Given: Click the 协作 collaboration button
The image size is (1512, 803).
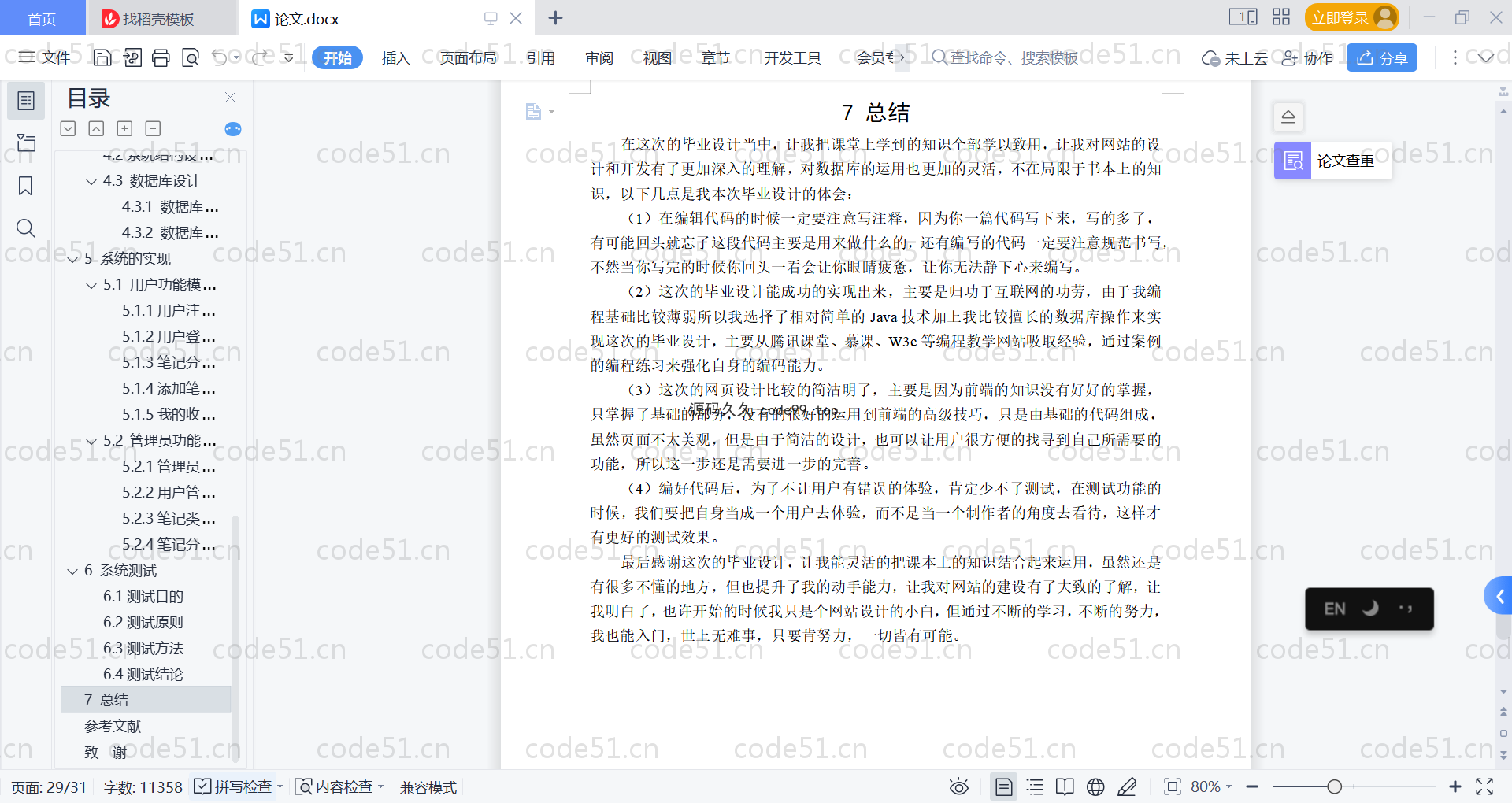Looking at the screenshot, I should [1306, 57].
